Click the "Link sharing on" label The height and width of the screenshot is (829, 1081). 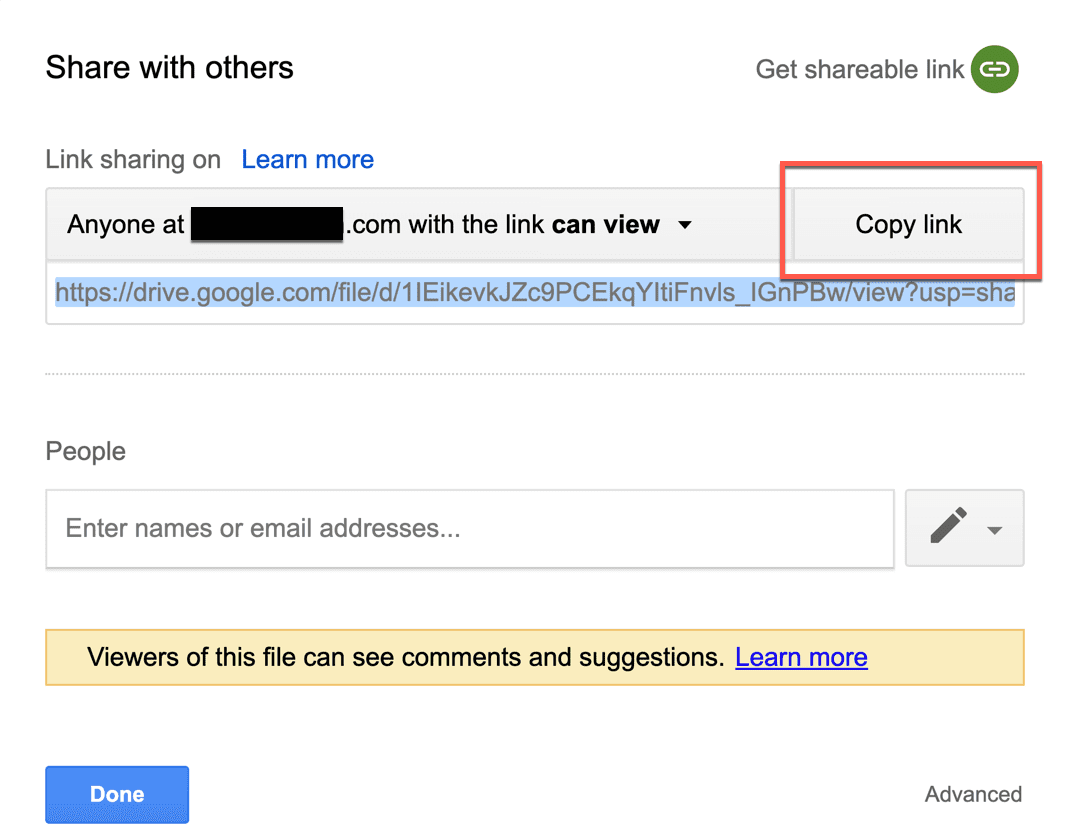pyautogui.click(x=132, y=160)
